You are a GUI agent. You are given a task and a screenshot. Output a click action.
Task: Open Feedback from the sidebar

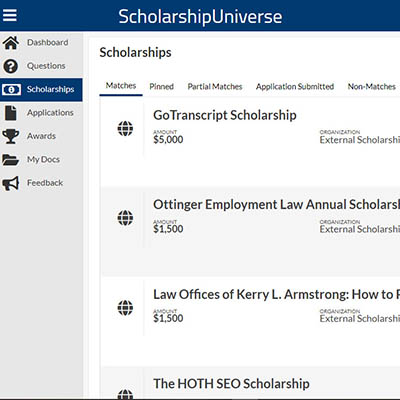click(x=41, y=183)
